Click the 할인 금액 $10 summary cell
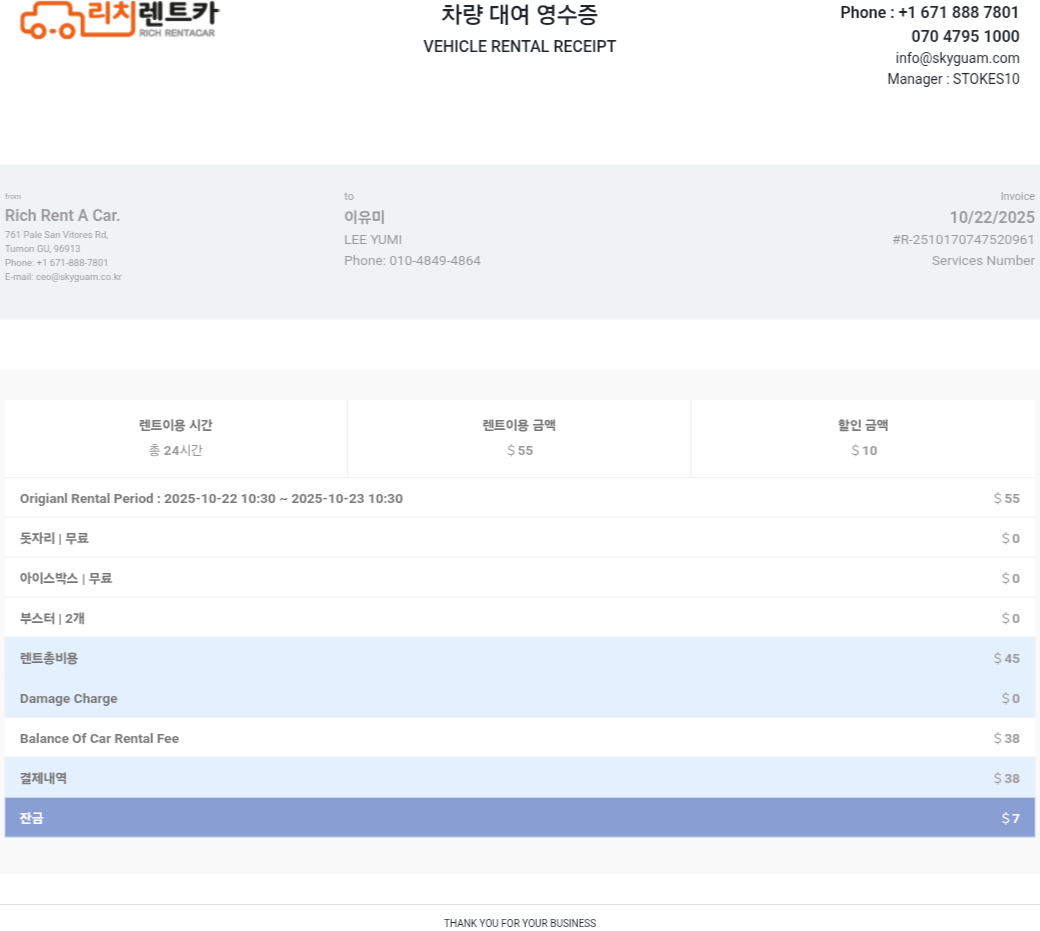The width and height of the screenshot is (1040, 931). click(863, 438)
